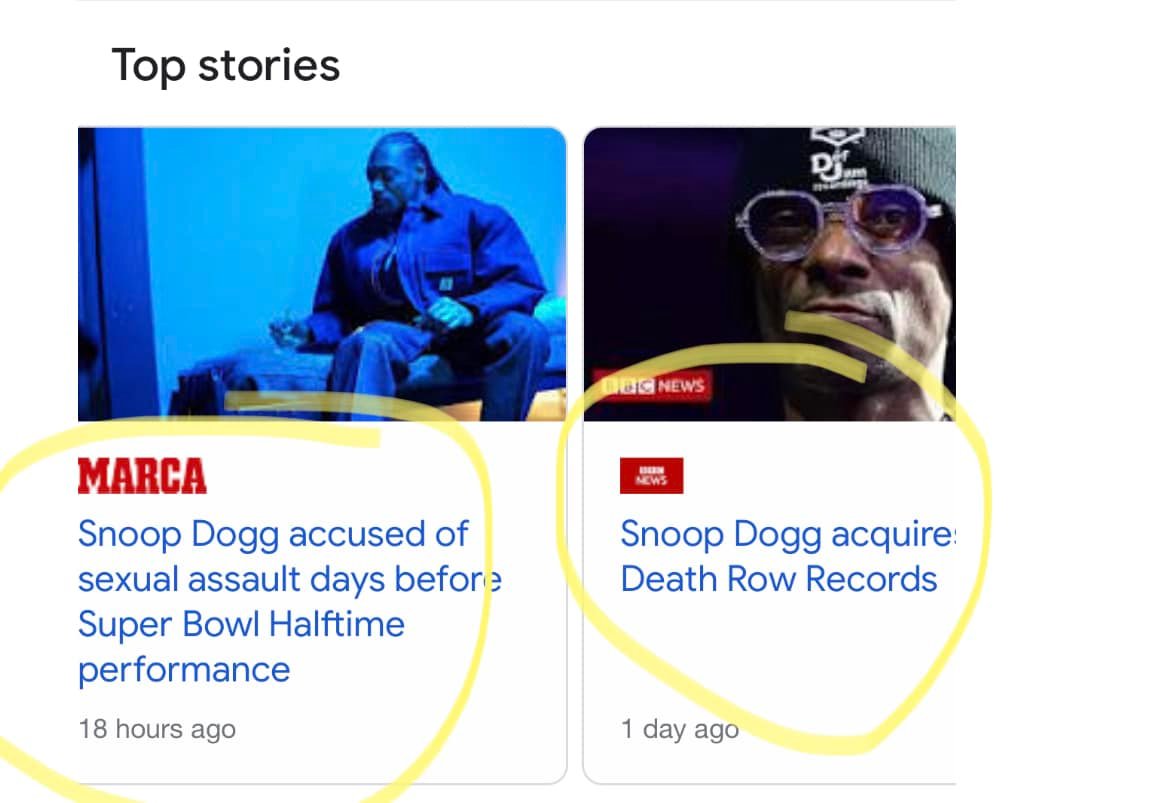The width and height of the screenshot is (1170, 803).
Task: Click the word "performance" in the MARCA headline
Action: click(x=184, y=669)
